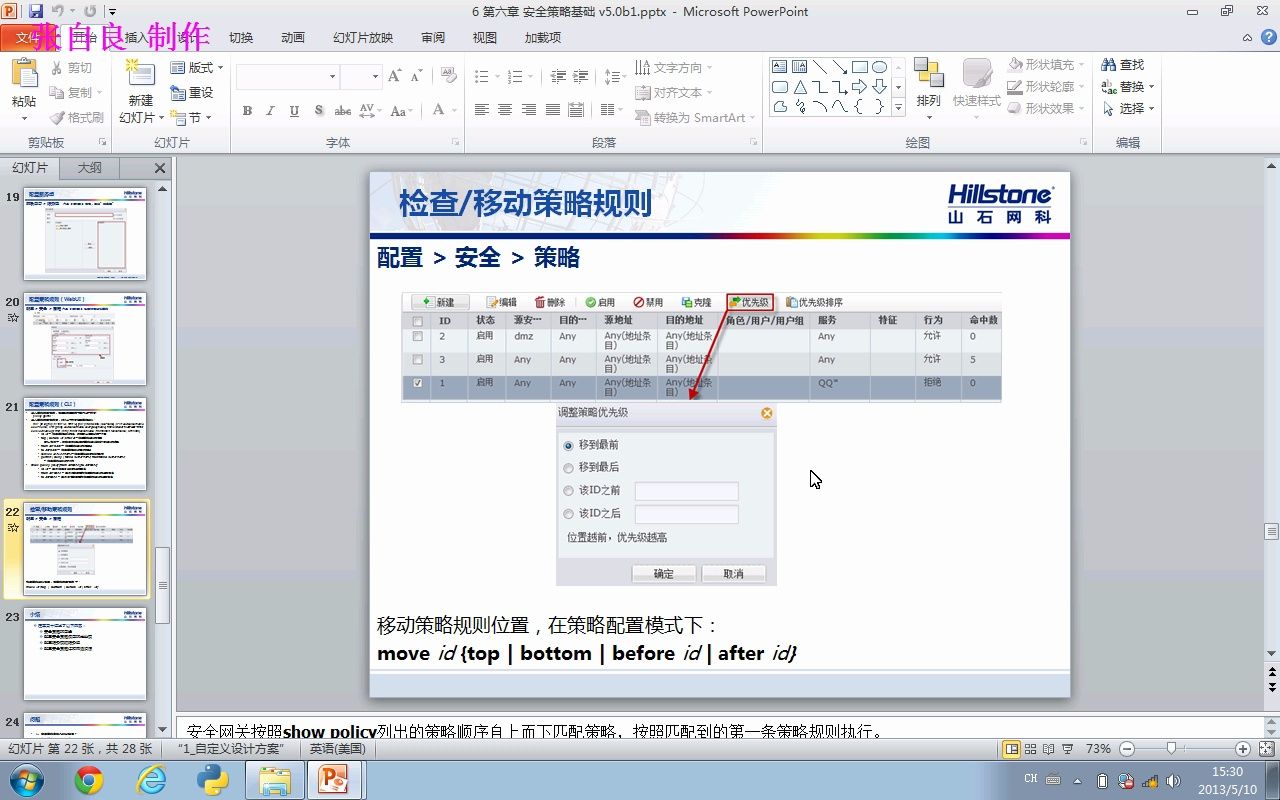Open Windows Explorer from the taskbar
This screenshot has height=800, width=1280.
click(274, 780)
